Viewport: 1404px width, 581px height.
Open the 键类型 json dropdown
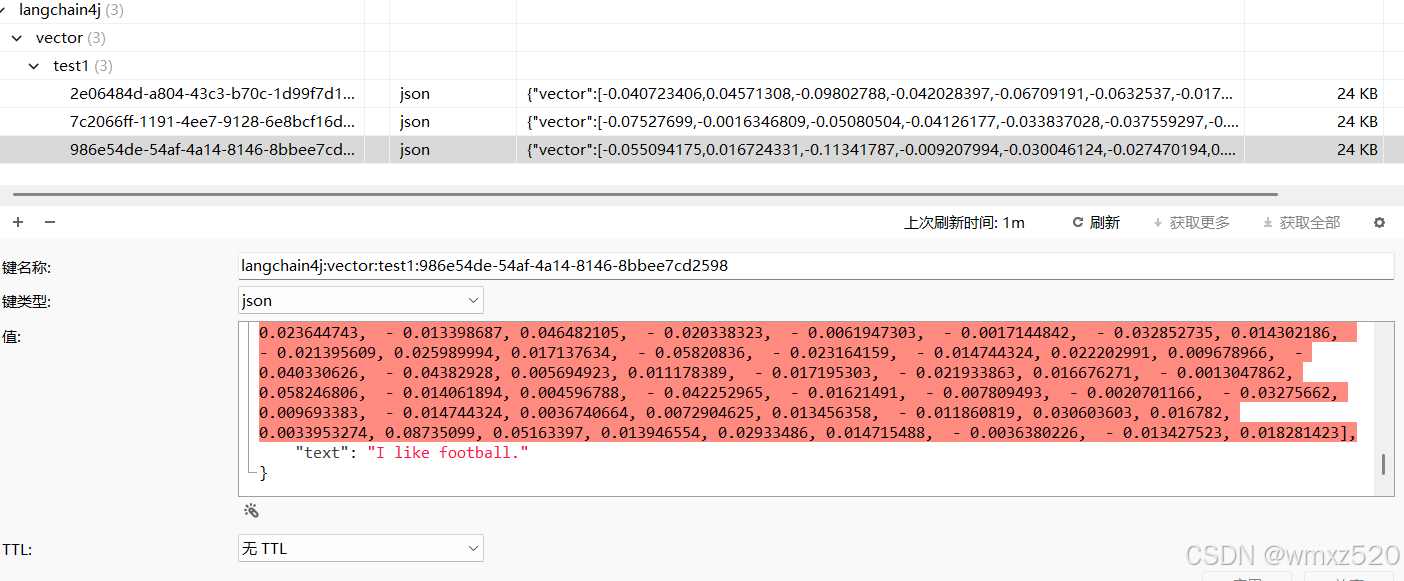pyautogui.click(x=360, y=300)
